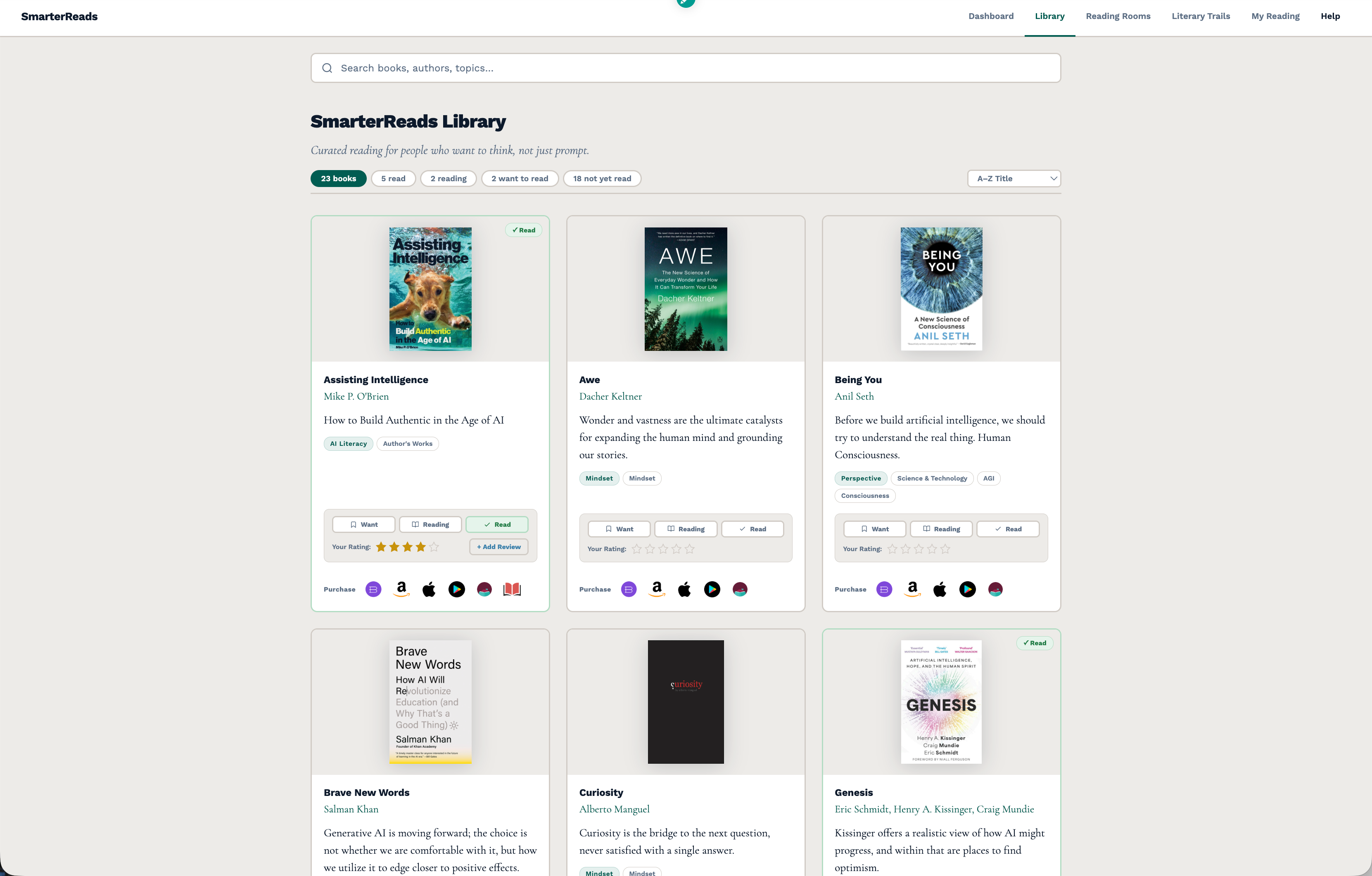Viewport: 1372px width, 876px height.
Task: Filter by 18 not yet read
Action: (x=602, y=178)
